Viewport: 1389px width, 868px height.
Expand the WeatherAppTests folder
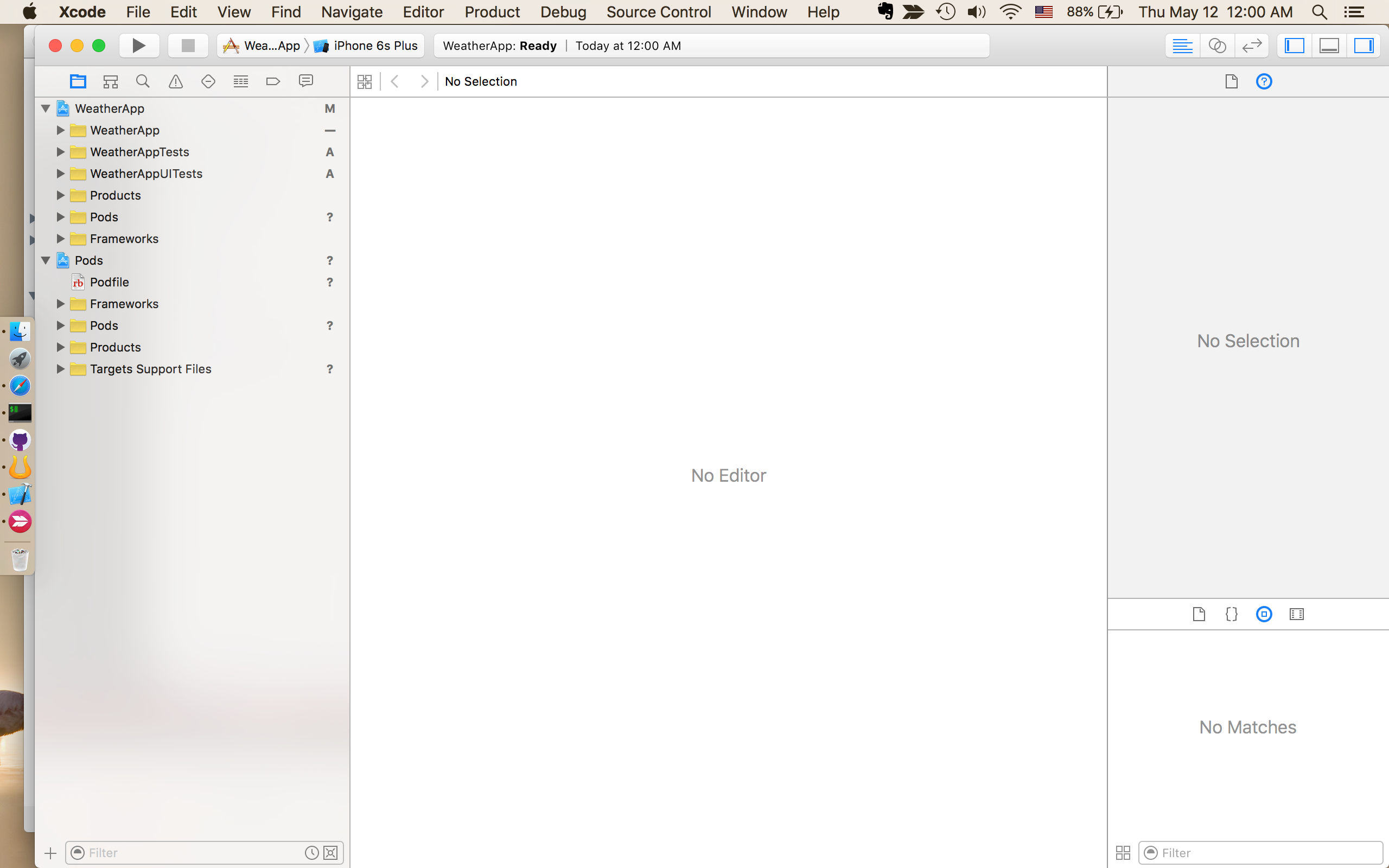click(x=60, y=152)
